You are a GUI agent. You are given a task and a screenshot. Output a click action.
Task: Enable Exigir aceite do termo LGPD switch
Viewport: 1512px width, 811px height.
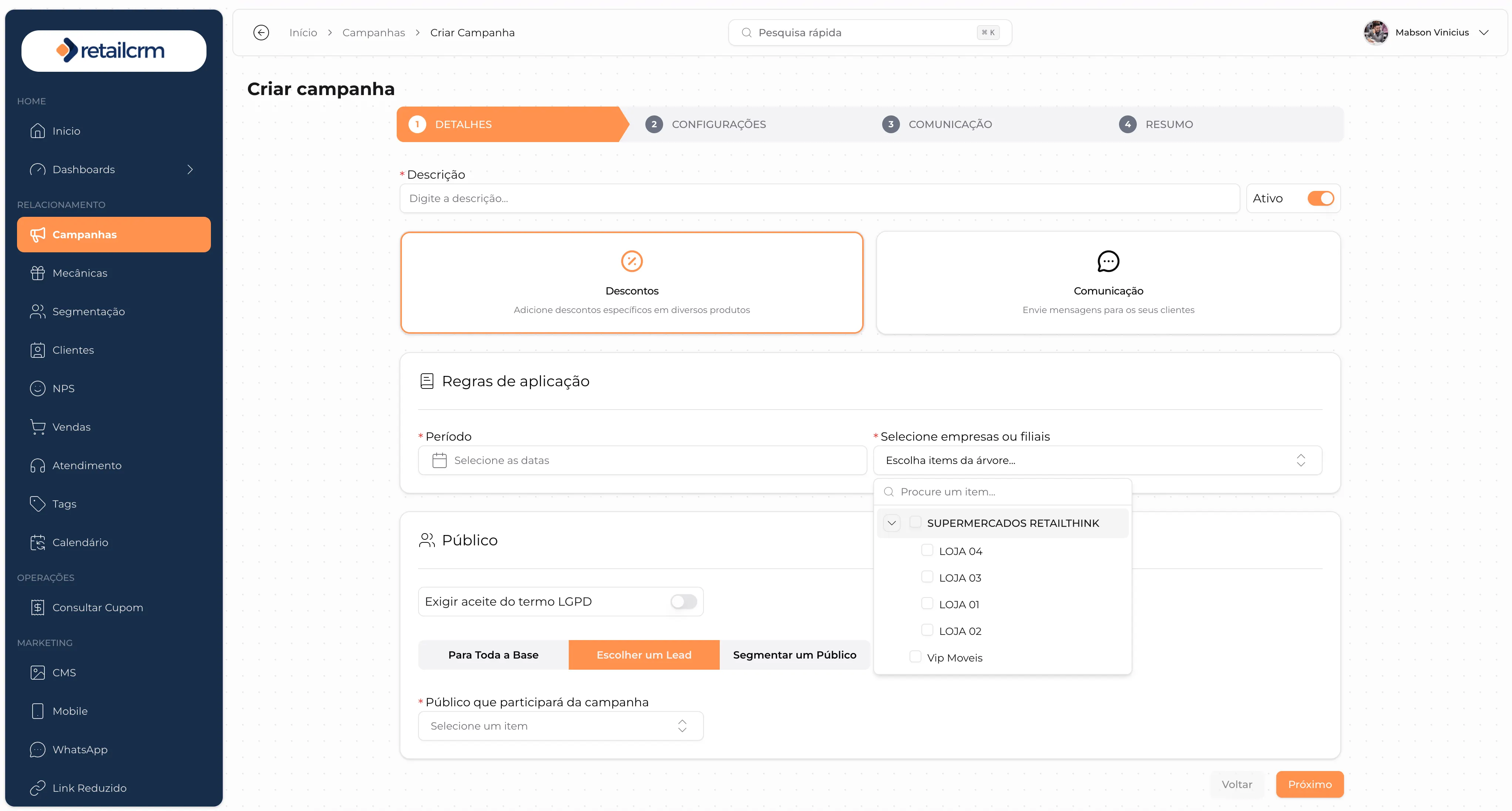point(684,602)
